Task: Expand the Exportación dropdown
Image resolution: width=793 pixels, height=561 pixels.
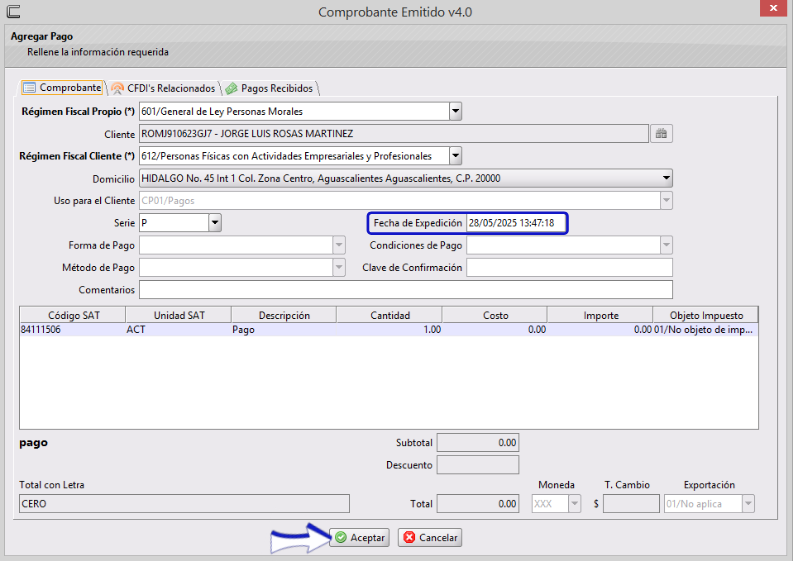Action: point(748,504)
